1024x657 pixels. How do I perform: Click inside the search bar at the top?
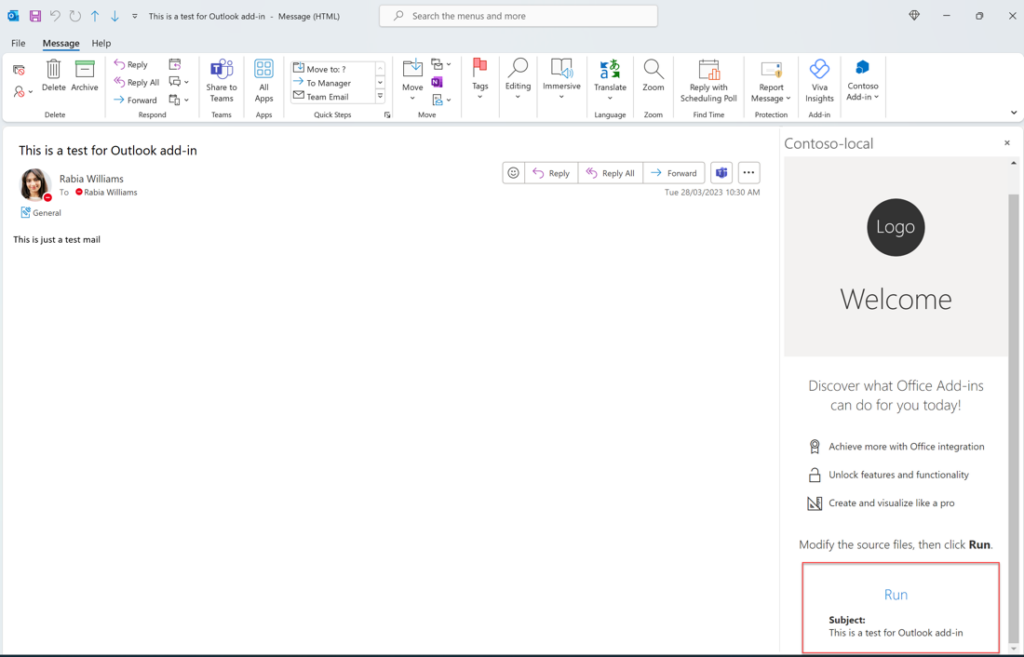click(x=517, y=15)
